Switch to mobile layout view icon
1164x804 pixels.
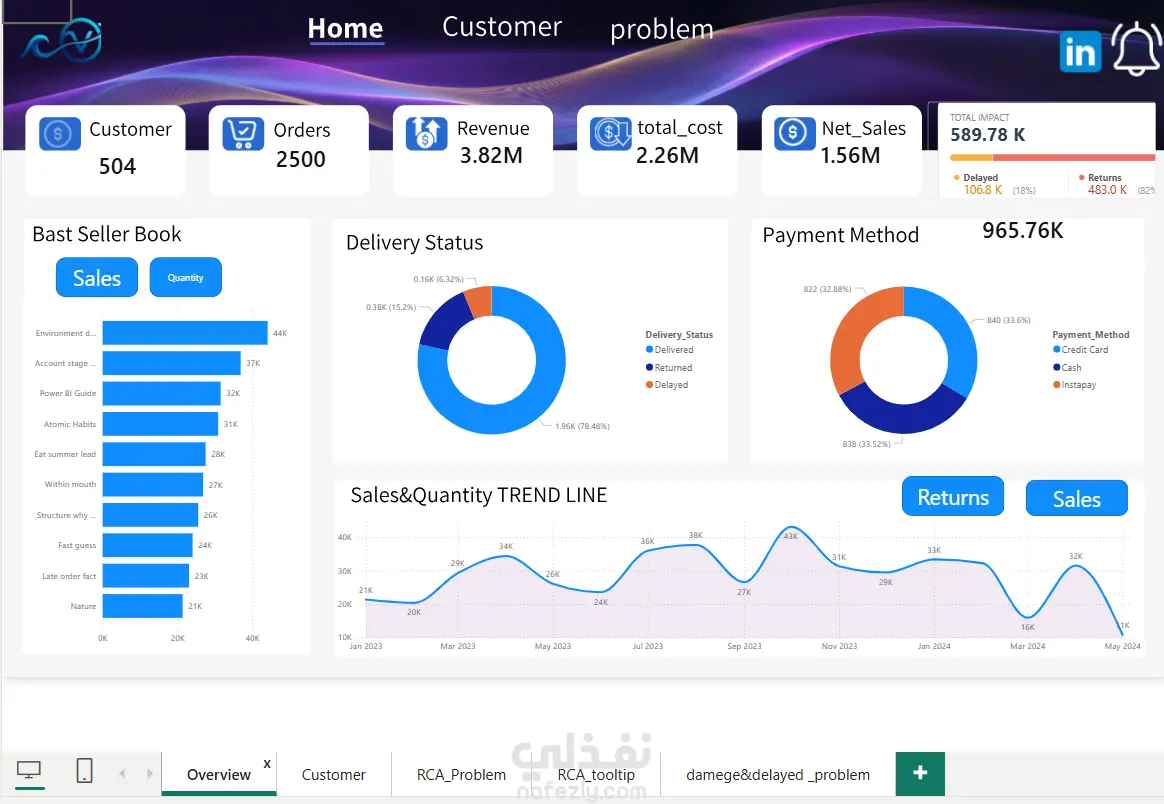click(x=85, y=771)
